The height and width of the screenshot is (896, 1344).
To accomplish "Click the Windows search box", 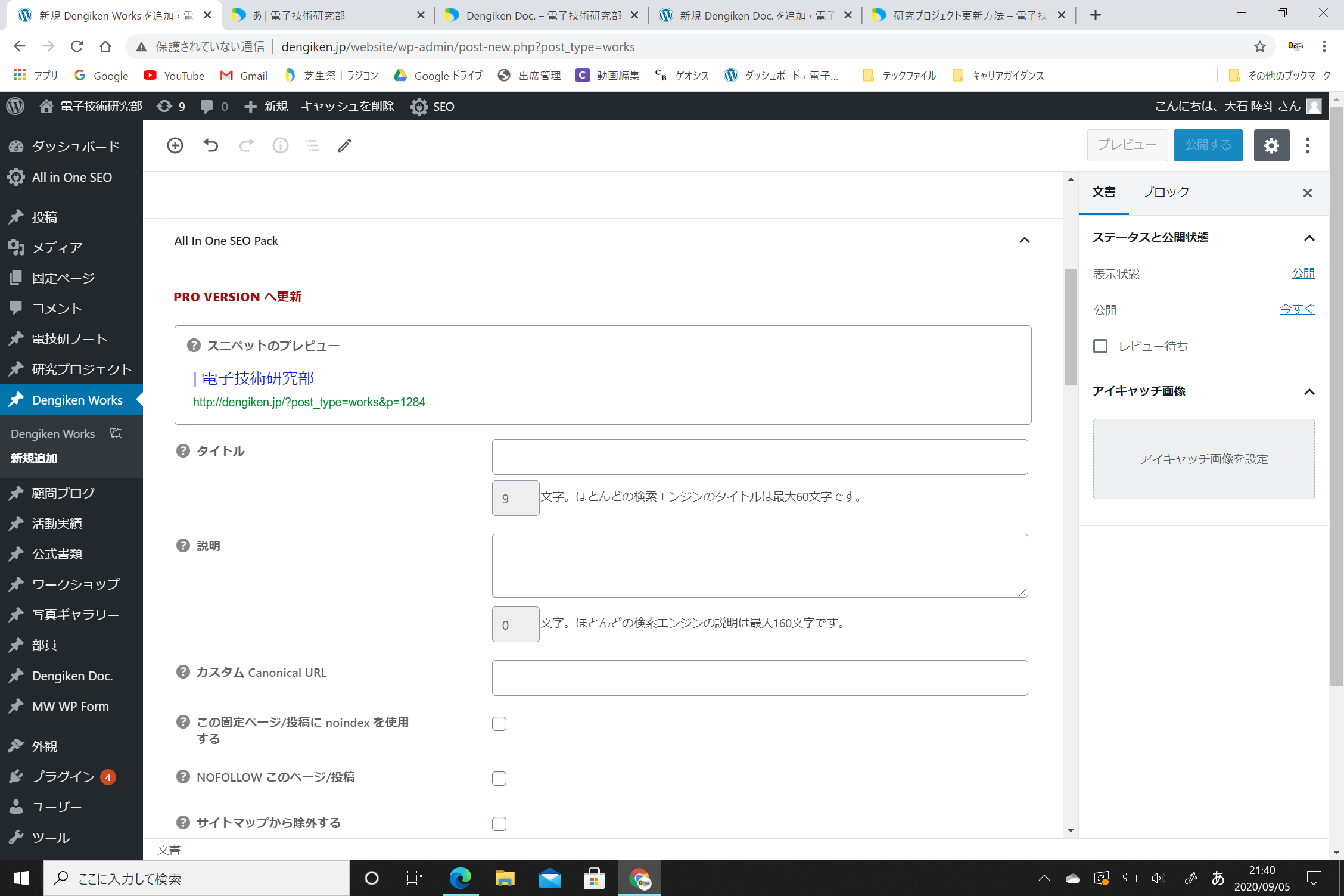I will [x=197, y=878].
